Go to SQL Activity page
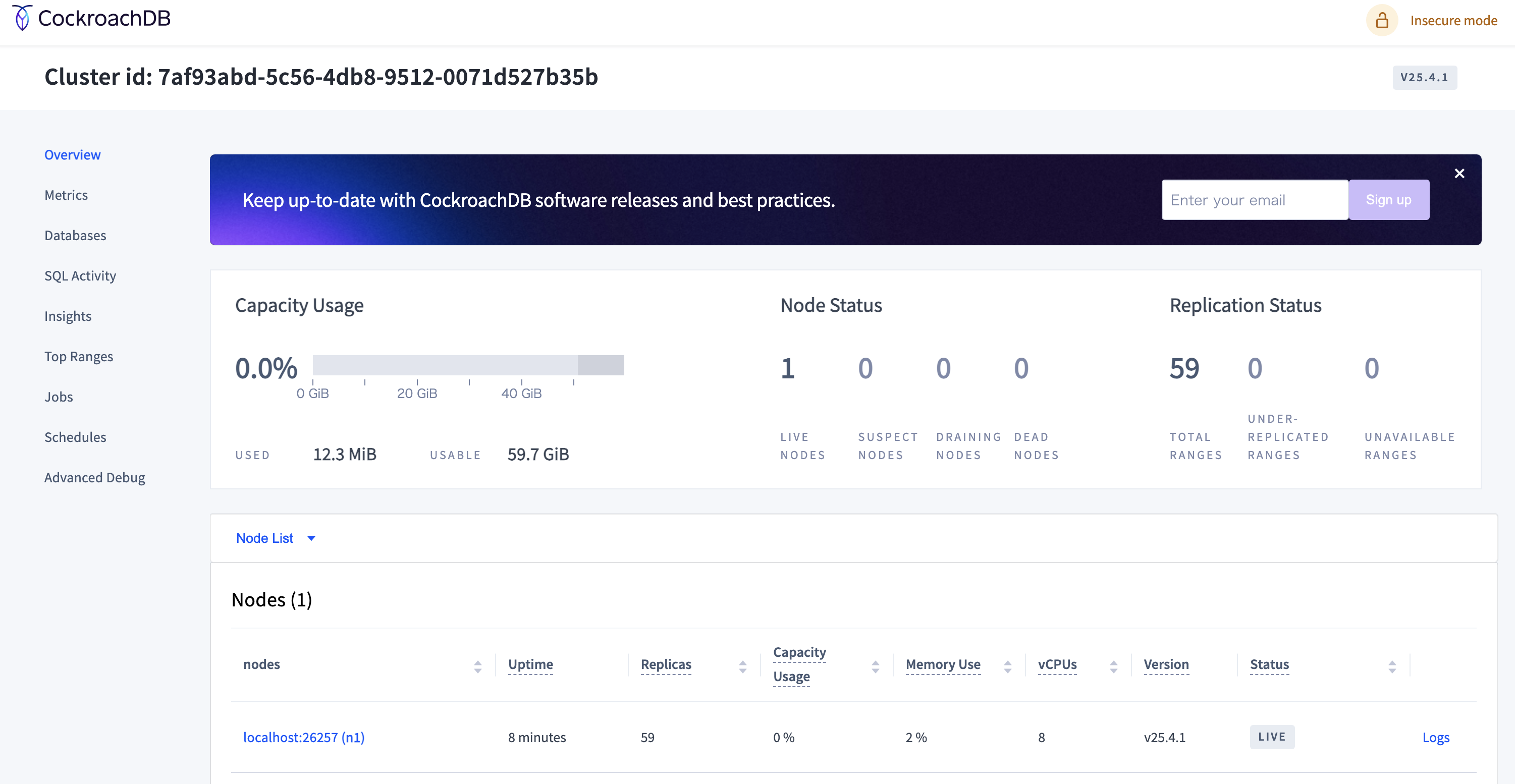This screenshot has width=1515, height=784. [80, 276]
